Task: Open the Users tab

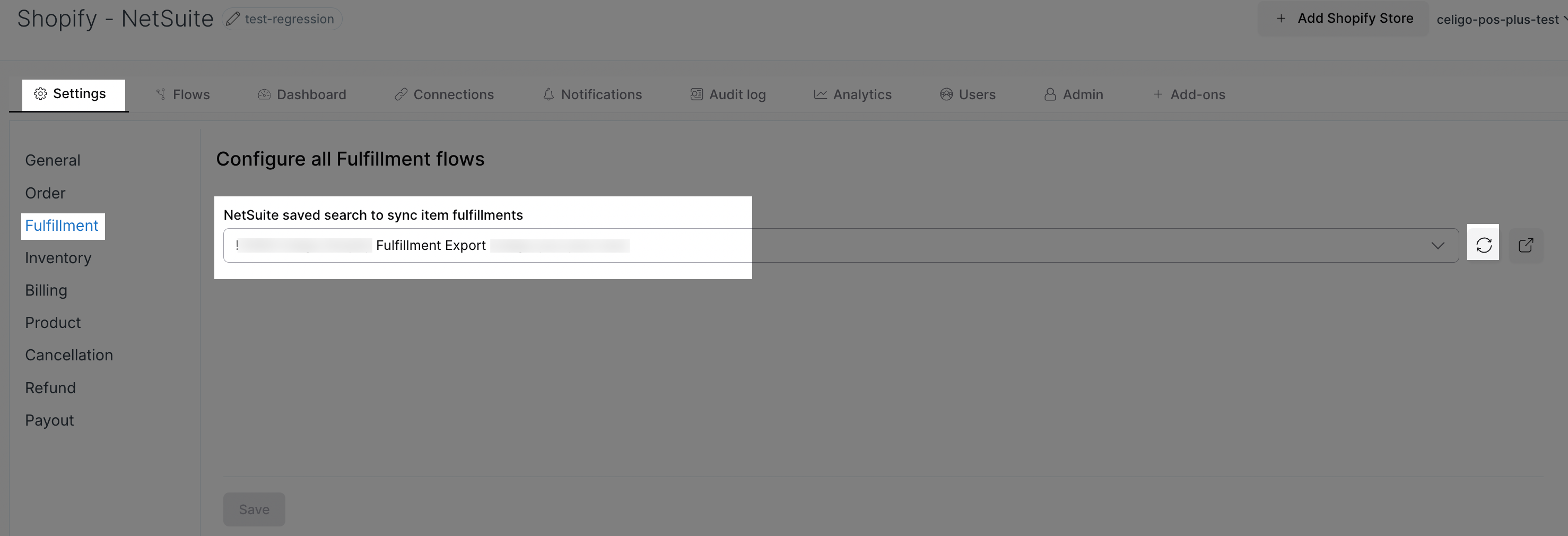Action: pyautogui.click(x=967, y=94)
